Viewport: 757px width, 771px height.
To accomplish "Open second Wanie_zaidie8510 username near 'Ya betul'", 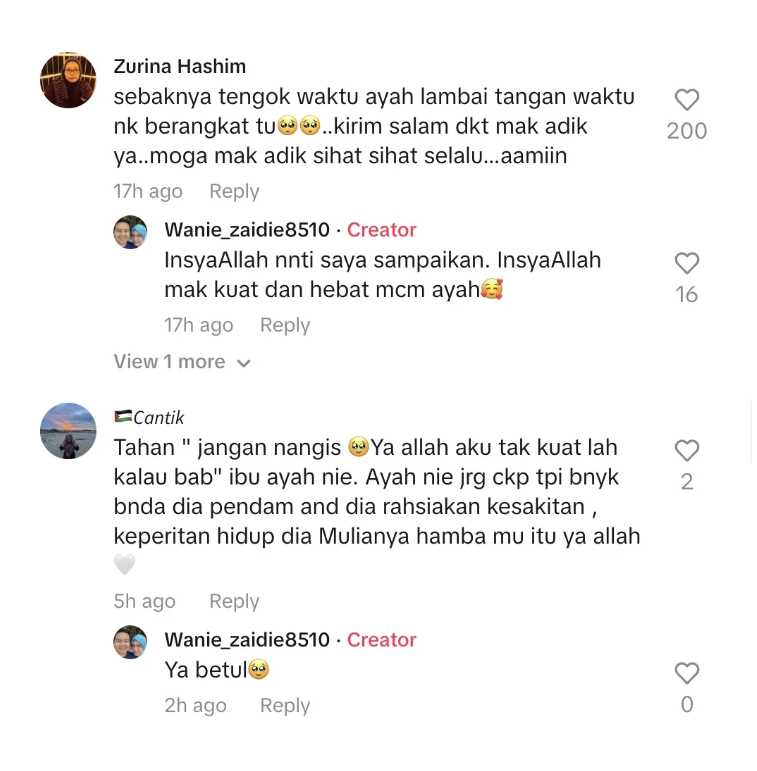I will coord(247,639).
